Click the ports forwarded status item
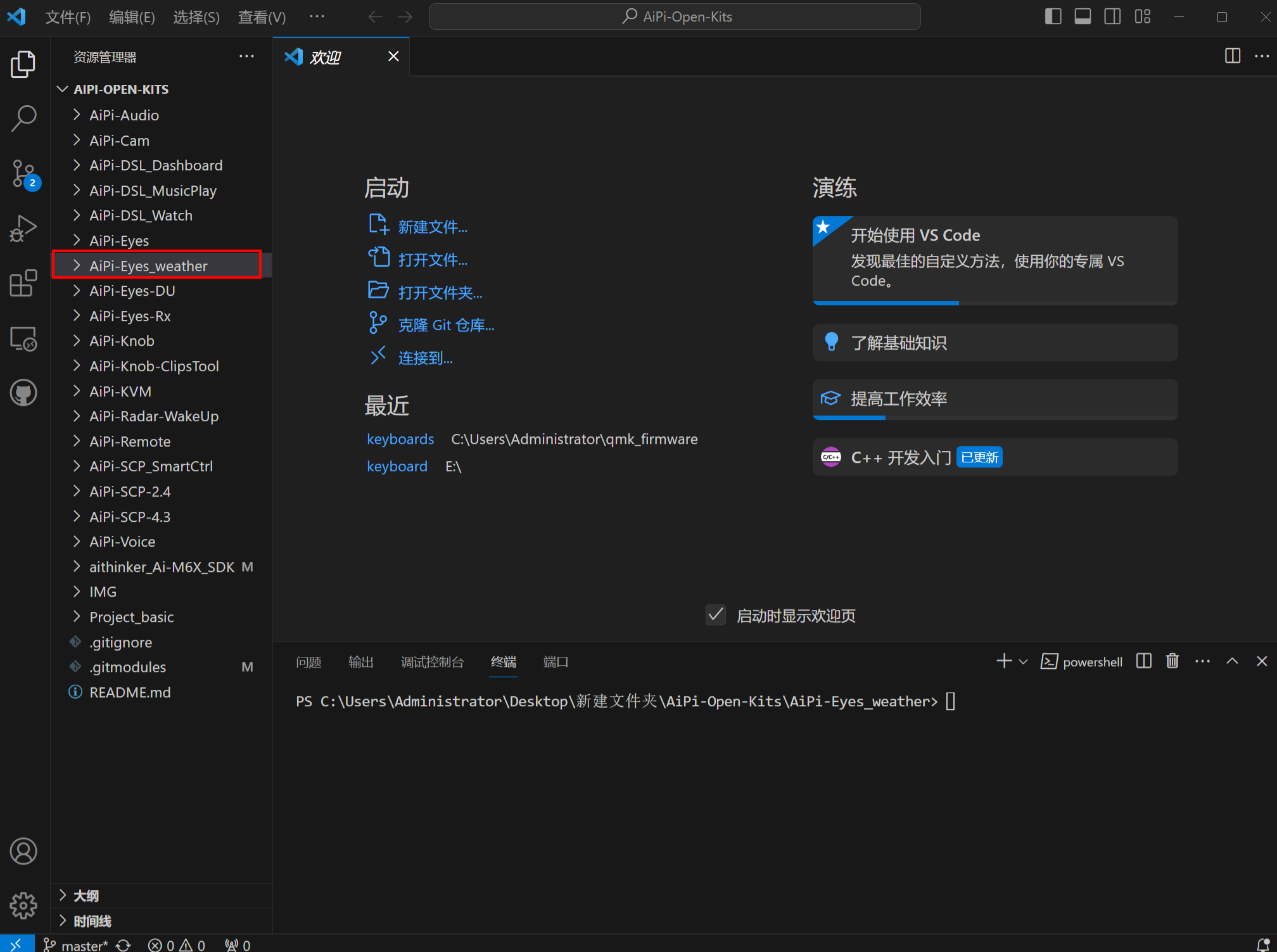 click(238, 944)
